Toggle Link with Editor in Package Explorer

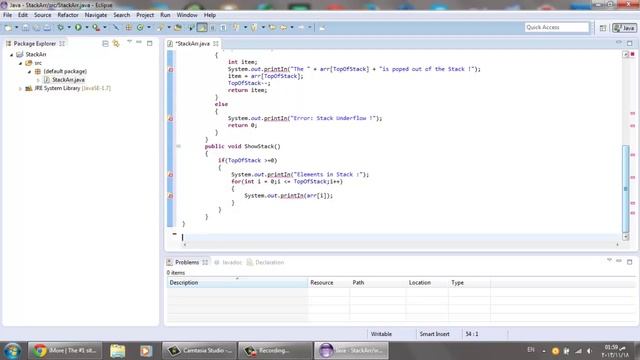116,43
